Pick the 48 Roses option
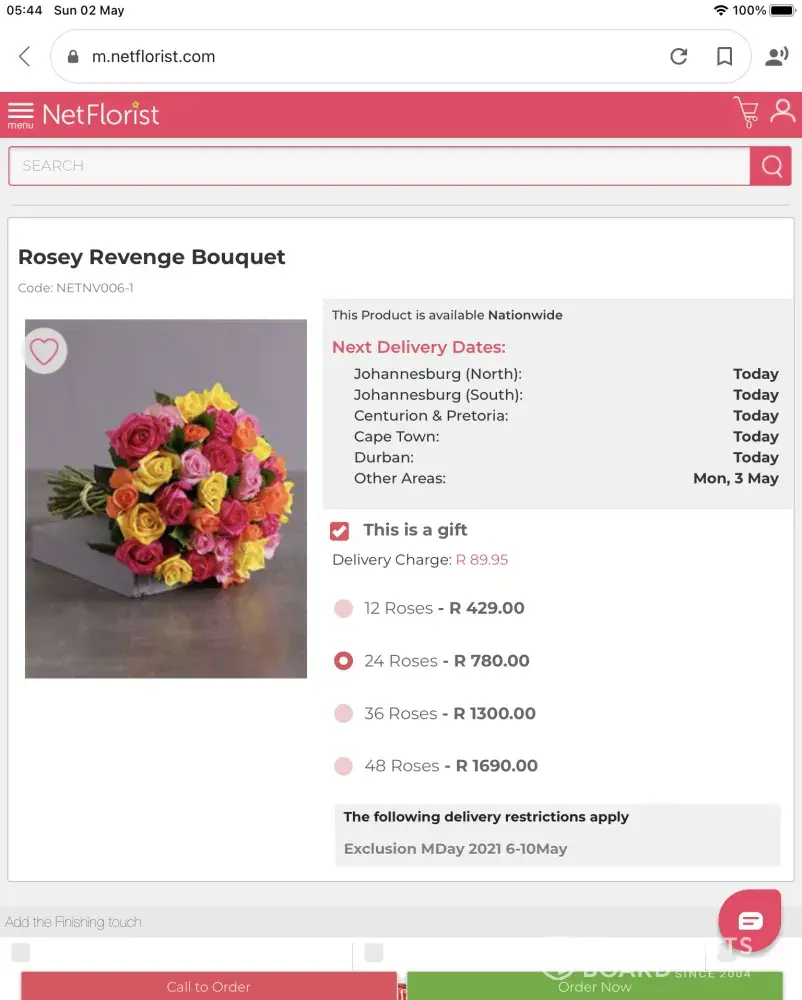The width and height of the screenshot is (802, 1000). coord(343,766)
